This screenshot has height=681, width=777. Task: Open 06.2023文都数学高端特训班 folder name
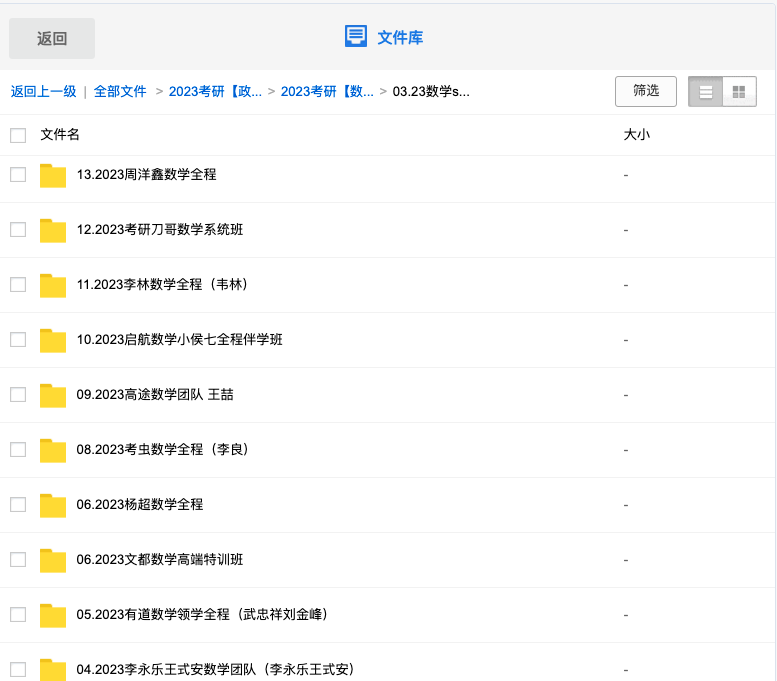click(x=160, y=560)
